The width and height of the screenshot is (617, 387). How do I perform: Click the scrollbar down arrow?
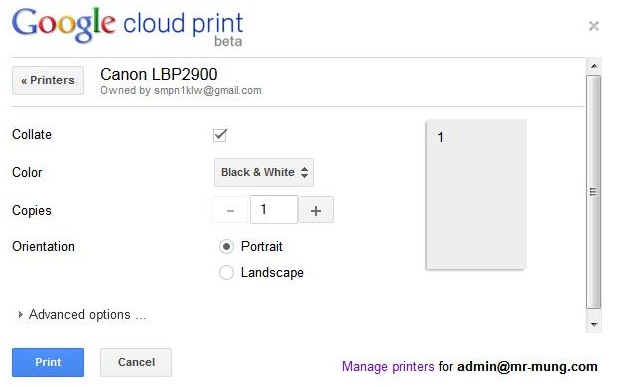pyautogui.click(x=594, y=325)
